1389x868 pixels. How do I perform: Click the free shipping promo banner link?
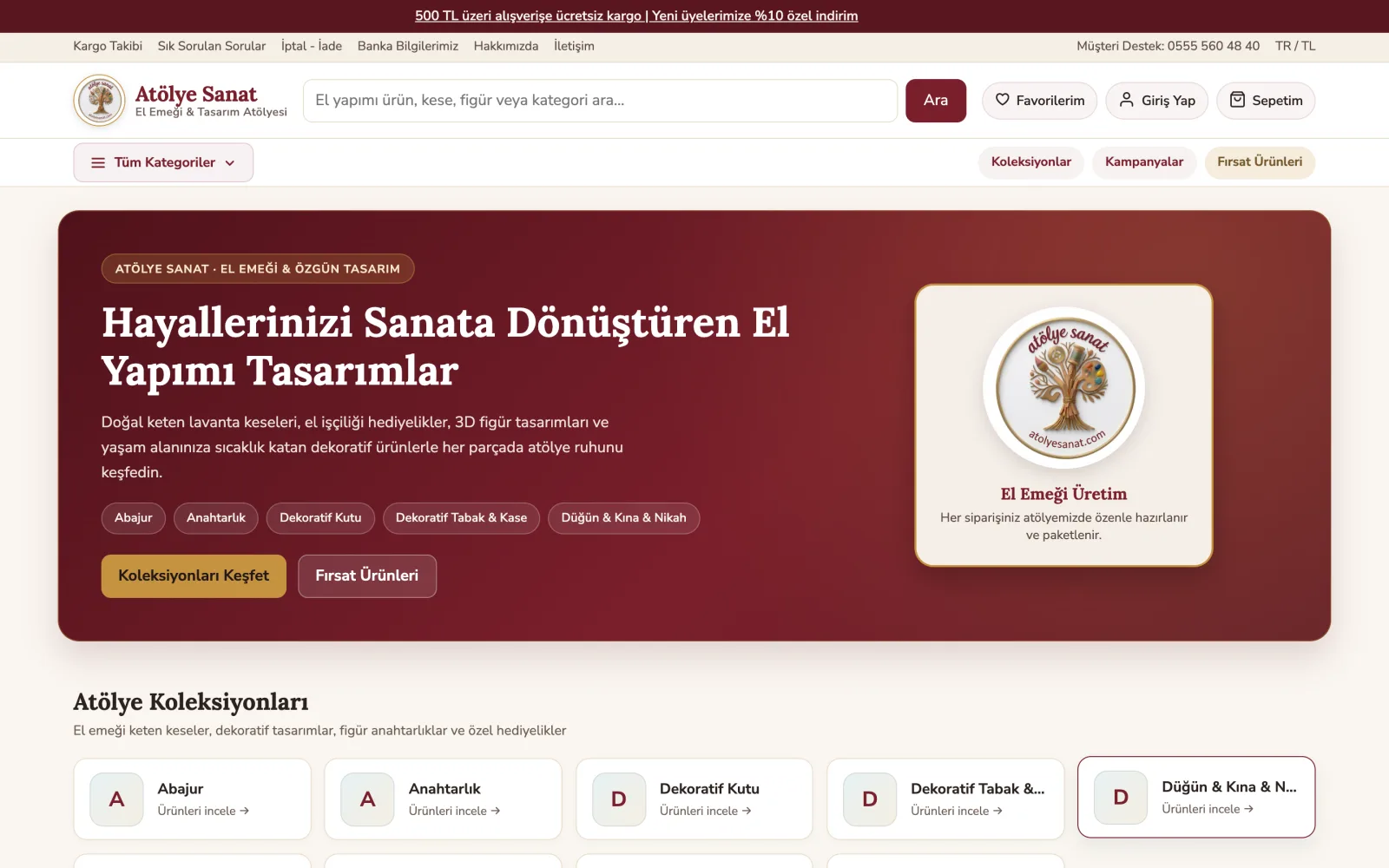(x=636, y=16)
